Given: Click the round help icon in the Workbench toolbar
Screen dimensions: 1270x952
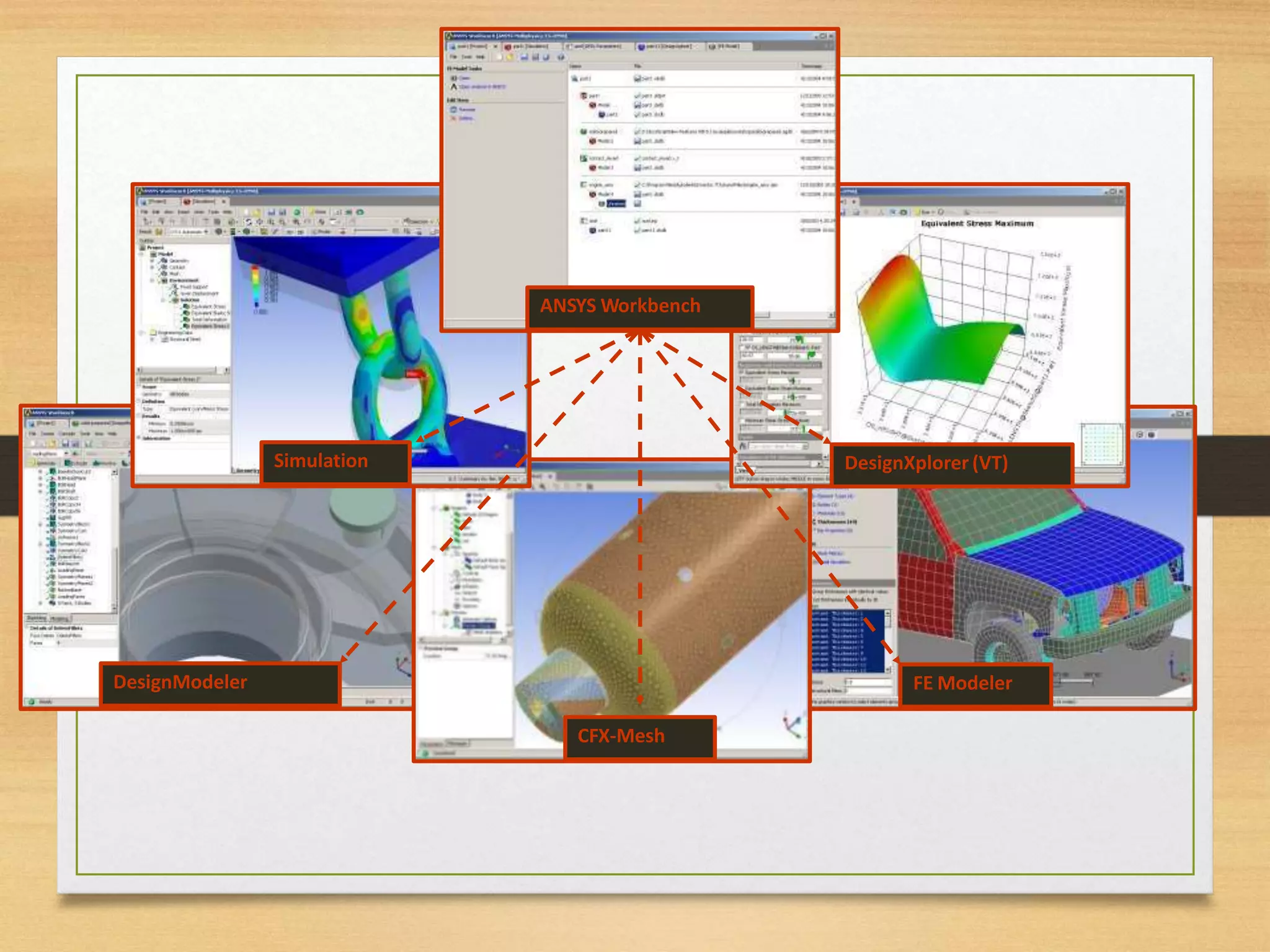Looking at the screenshot, I should [x=561, y=57].
